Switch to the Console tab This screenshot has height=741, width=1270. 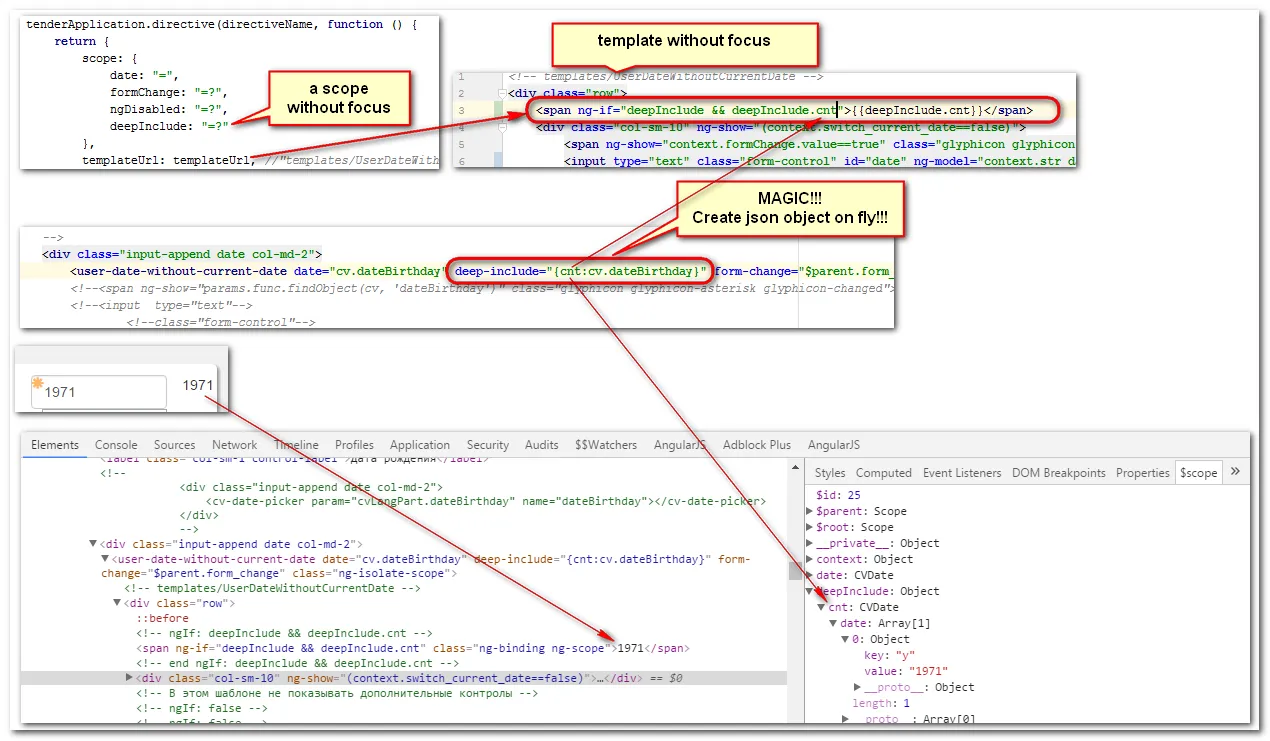tap(116, 445)
